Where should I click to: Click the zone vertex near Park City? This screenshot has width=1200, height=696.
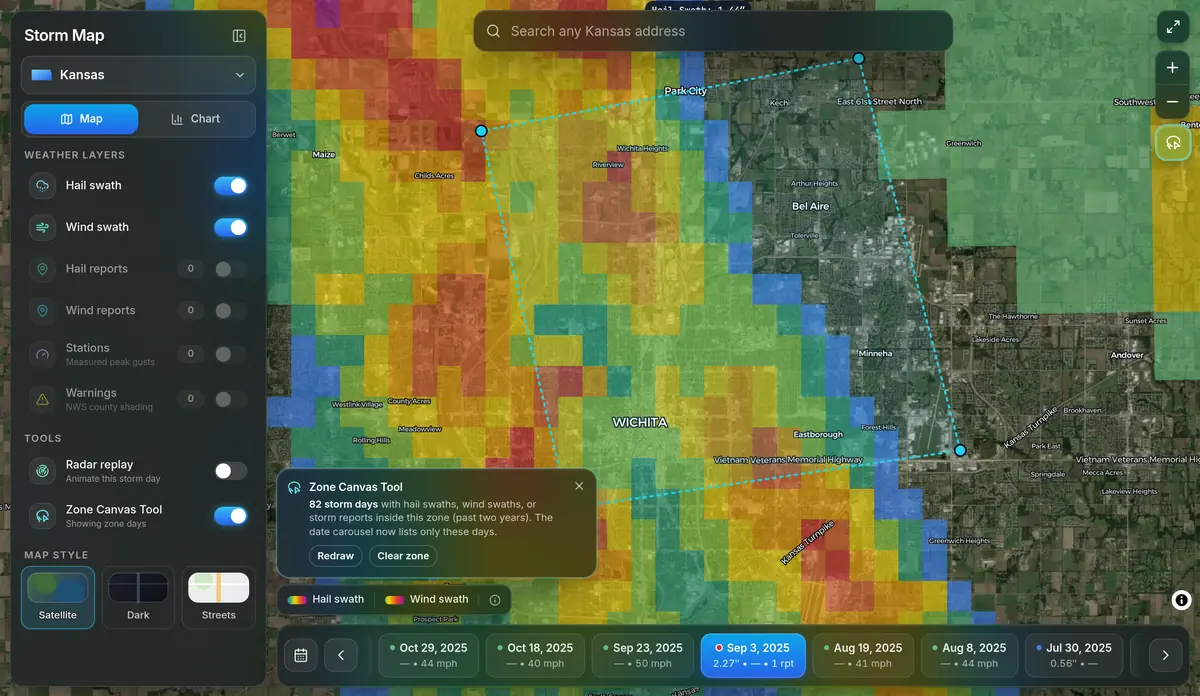858,59
